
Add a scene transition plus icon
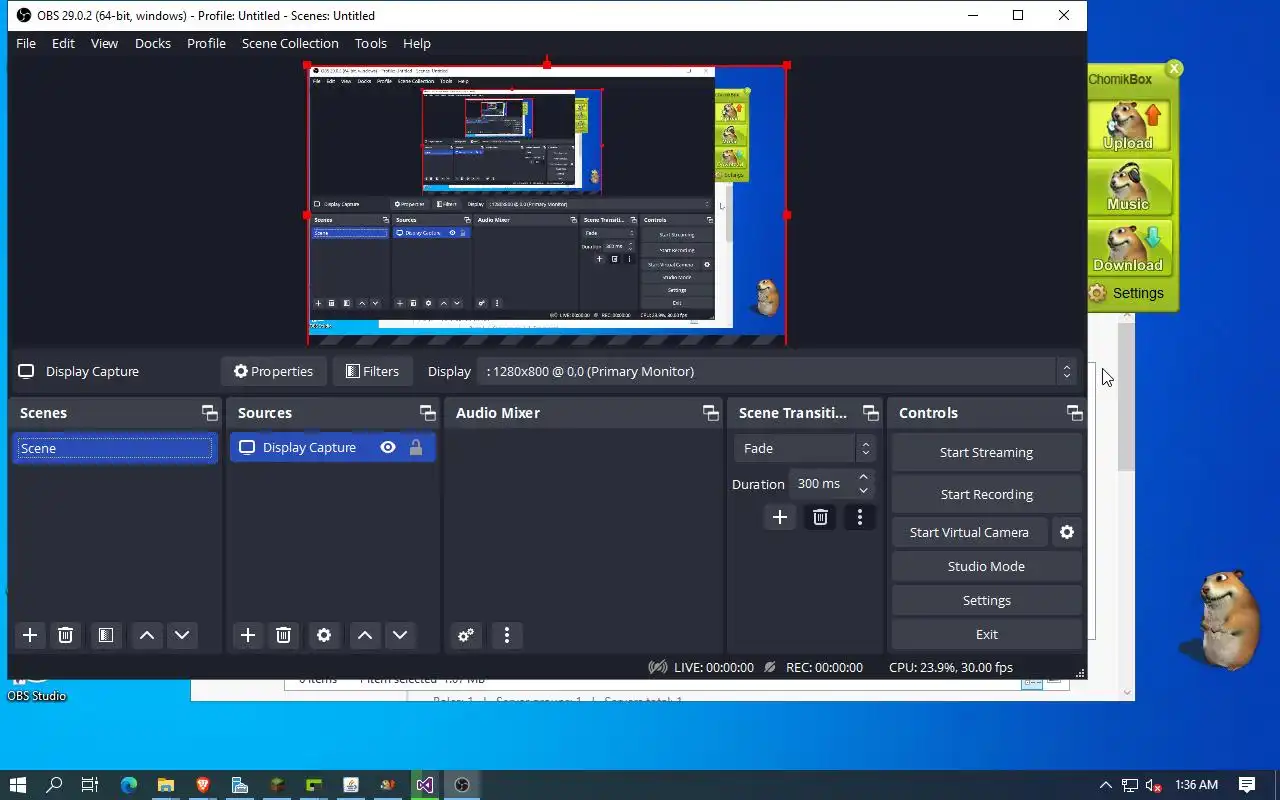pos(780,517)
